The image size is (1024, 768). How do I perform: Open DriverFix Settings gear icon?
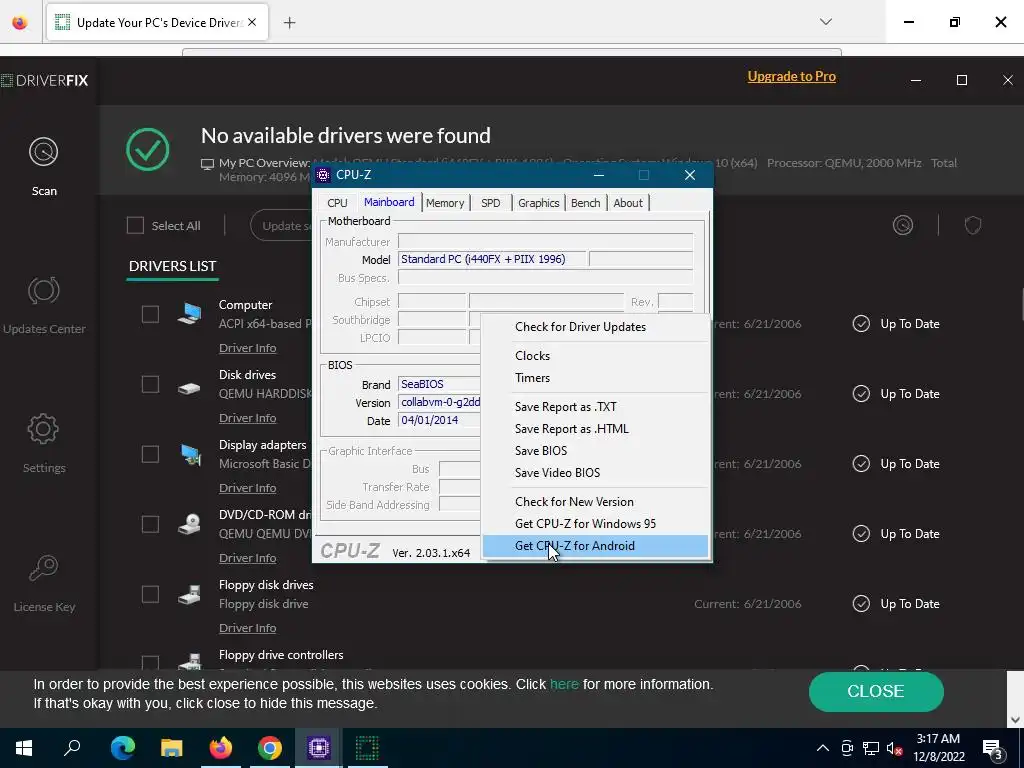tap(43, 429)
